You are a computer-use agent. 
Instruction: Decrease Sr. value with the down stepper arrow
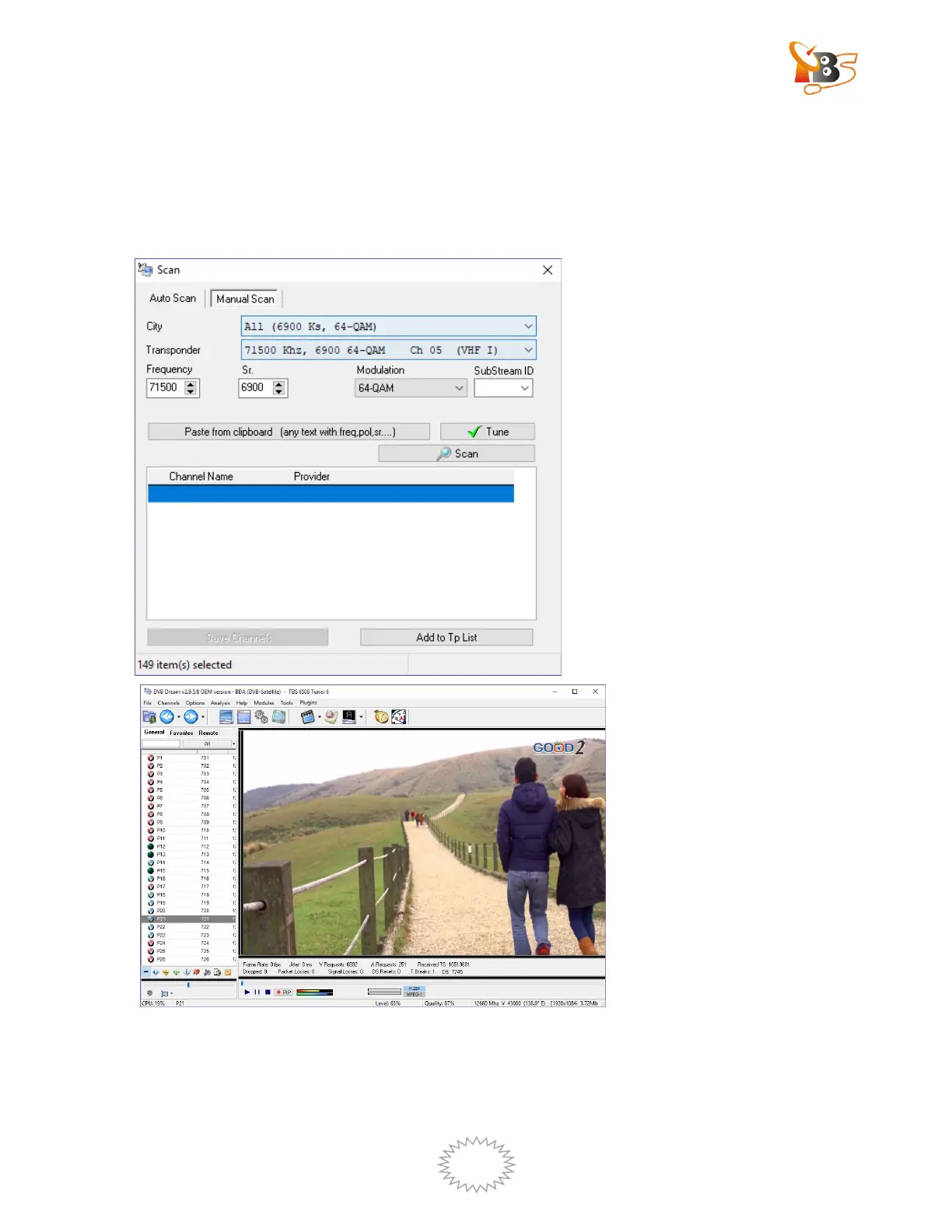(x=279, y=391)
